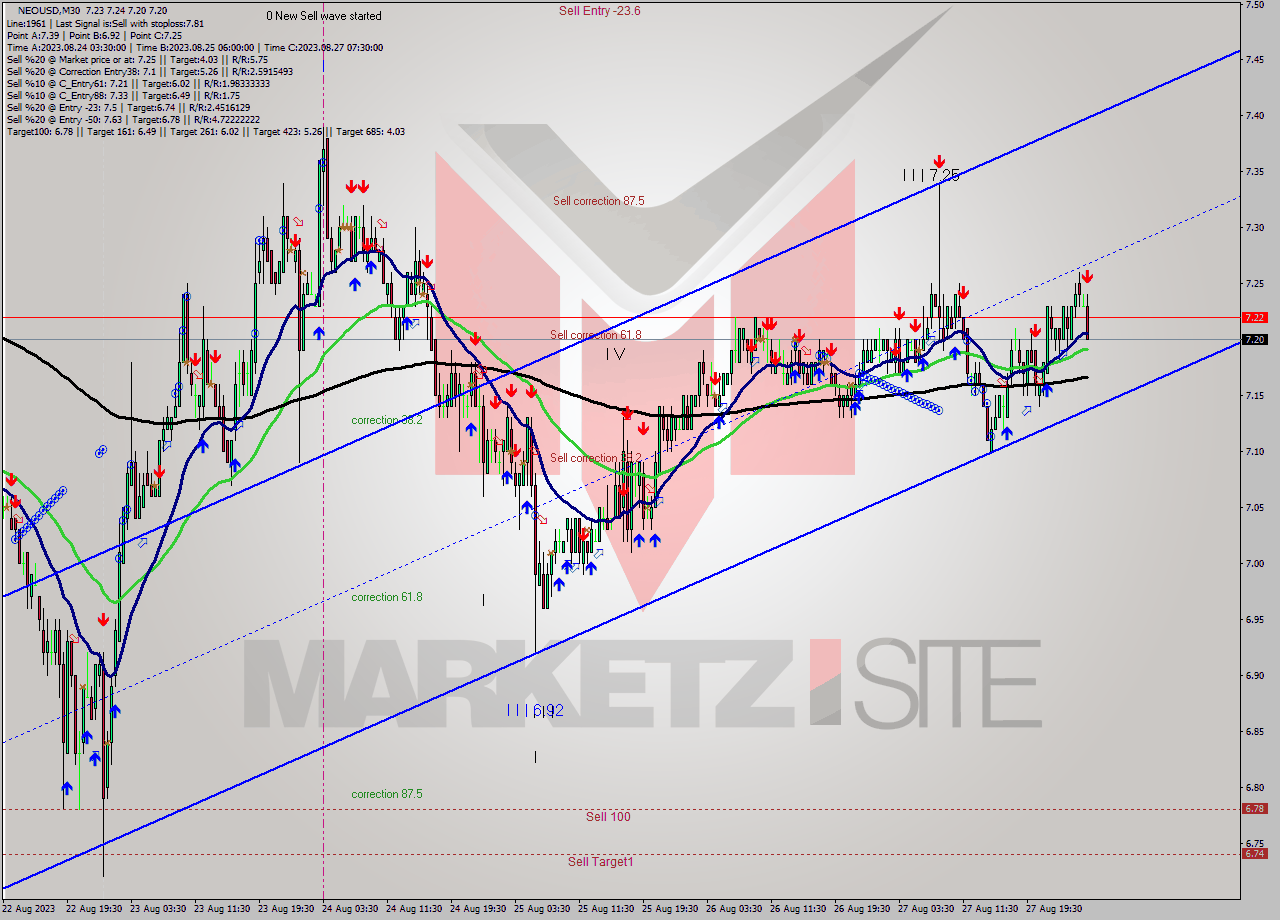This screenshot has width=1280, height=920.
Task: Click the red arrow above the latest candle
Action: (1087, 276)
